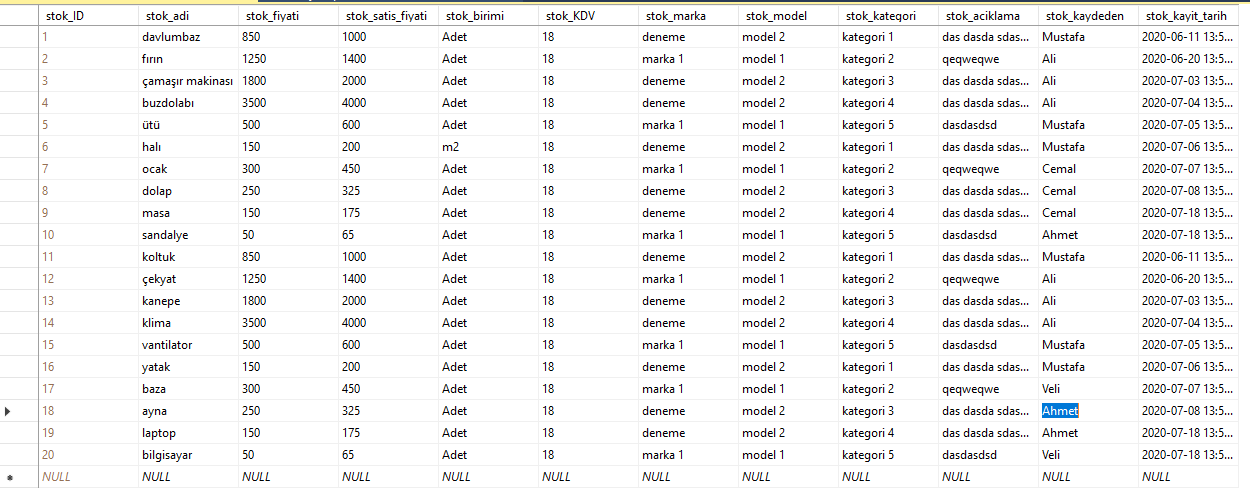Select stok_ID cell '10'
This screenshot has width=1250, height=498.
(x=88, y=235)
